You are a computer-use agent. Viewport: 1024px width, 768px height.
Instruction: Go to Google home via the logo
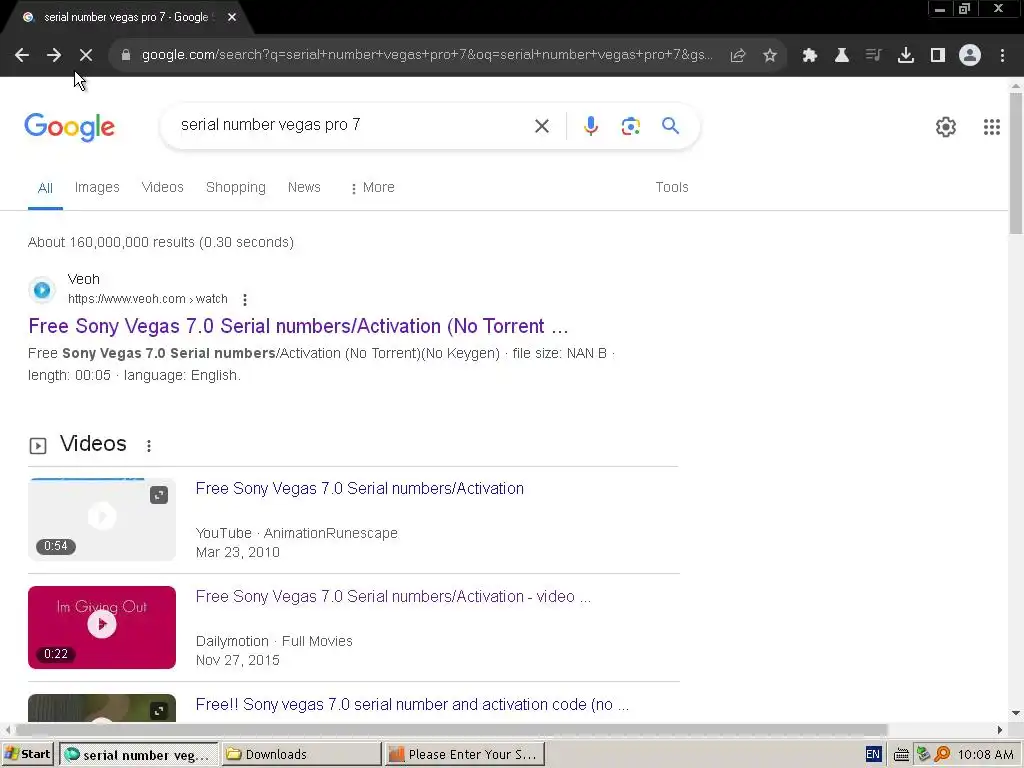69,127
